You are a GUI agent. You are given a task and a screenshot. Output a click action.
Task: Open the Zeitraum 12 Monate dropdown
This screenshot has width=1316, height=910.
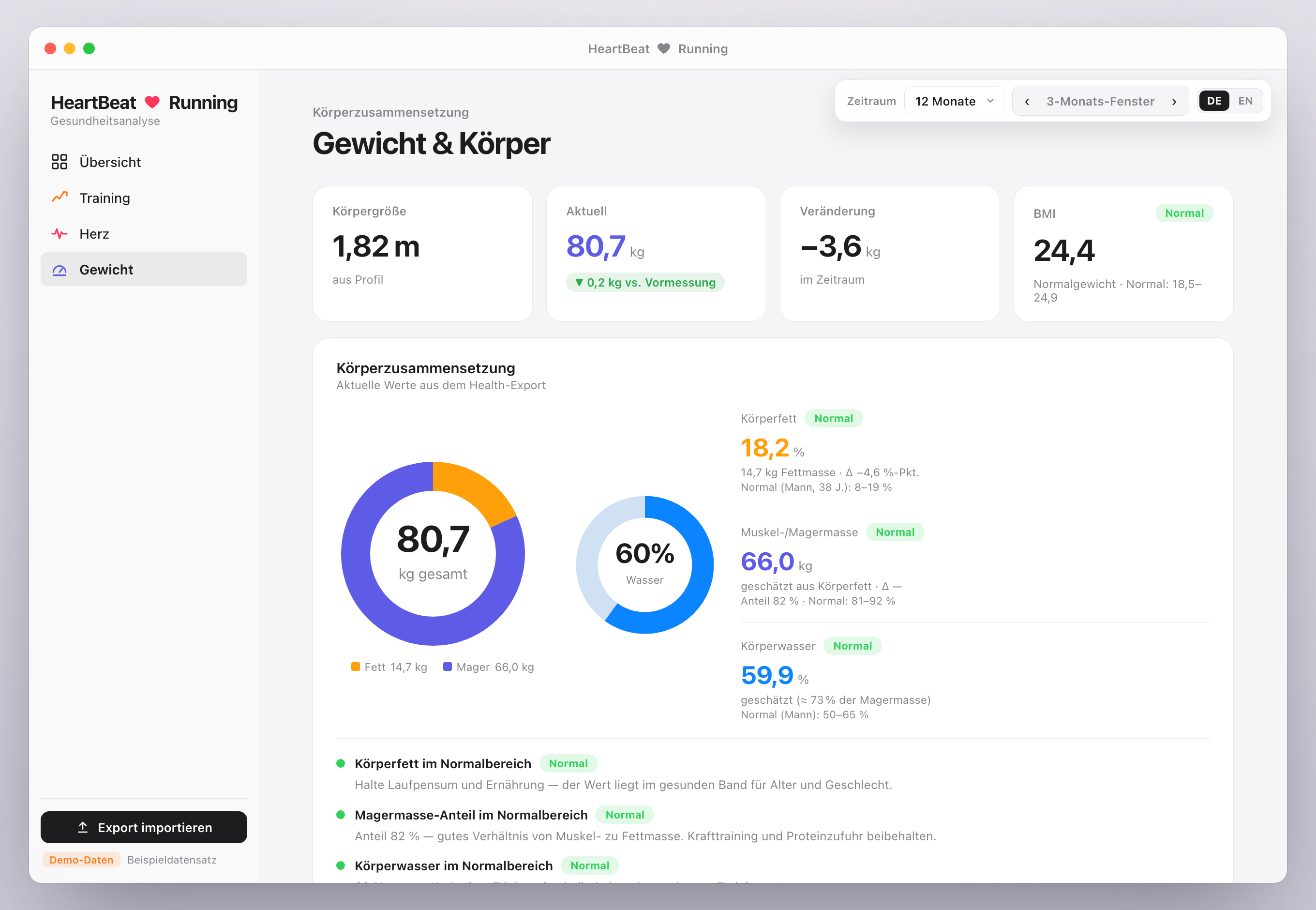tap(954, 101)
